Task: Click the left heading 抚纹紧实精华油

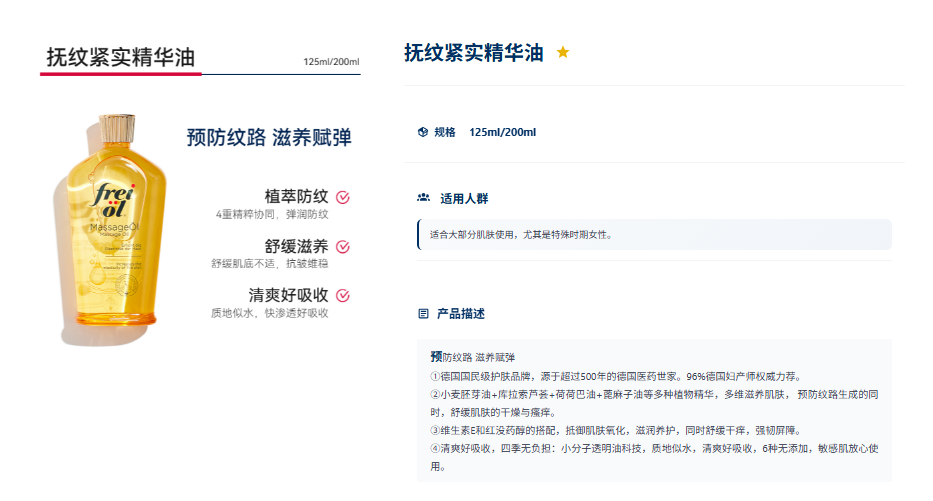Action: point(121,58)
